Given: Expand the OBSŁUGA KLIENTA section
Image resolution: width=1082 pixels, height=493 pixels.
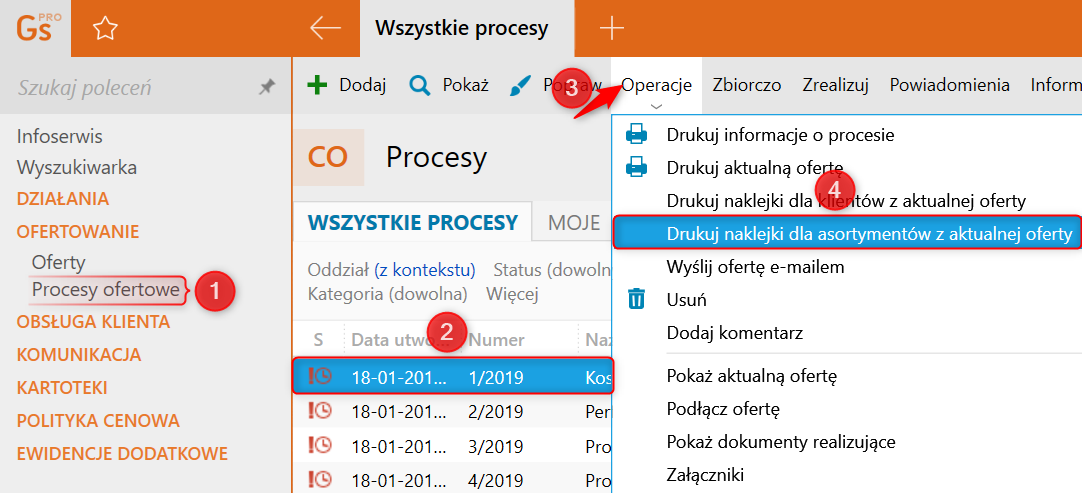Looking at the screenshot, I should coord(93,322).
